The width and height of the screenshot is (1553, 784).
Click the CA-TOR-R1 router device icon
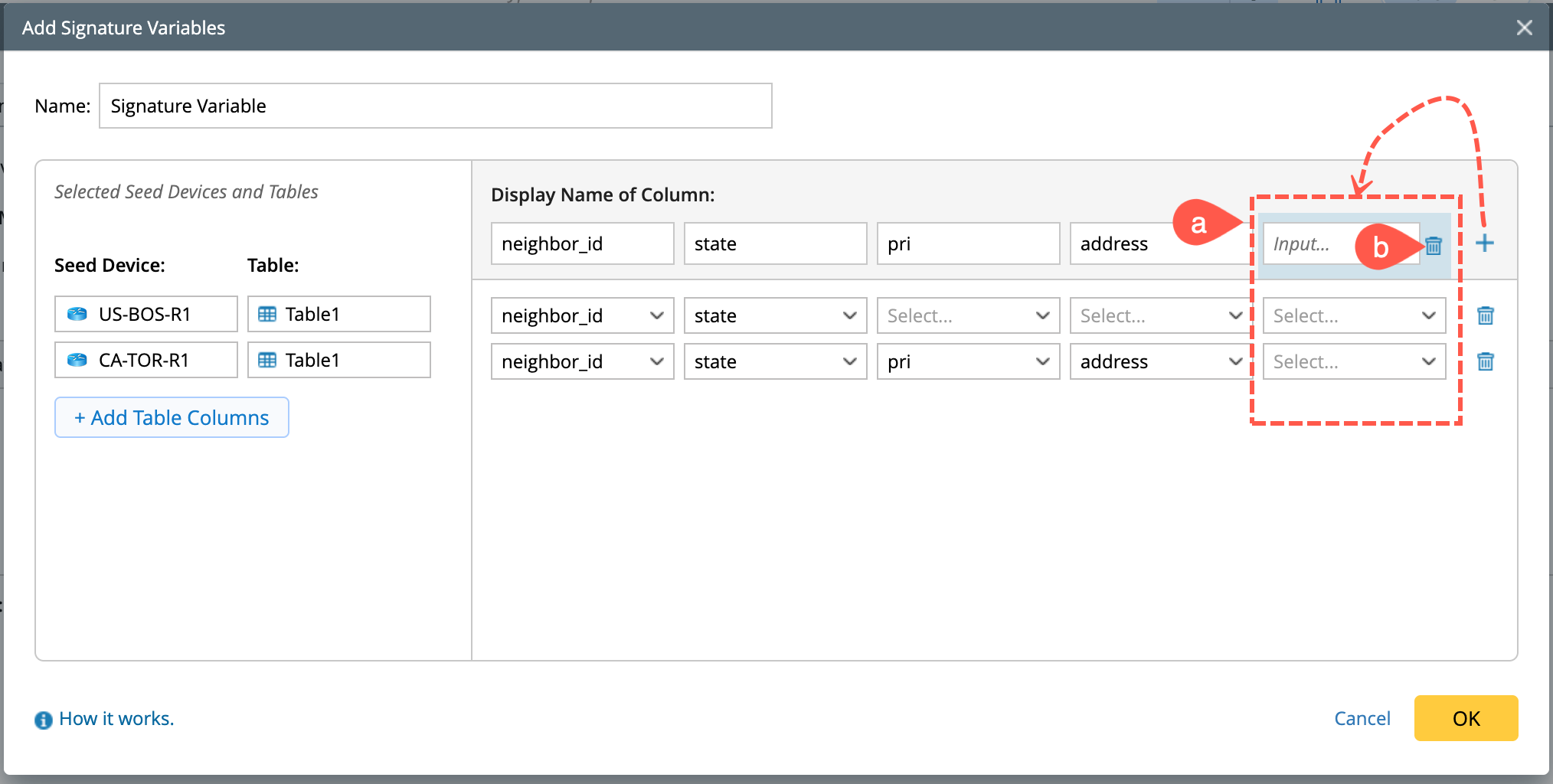point(77,360)
